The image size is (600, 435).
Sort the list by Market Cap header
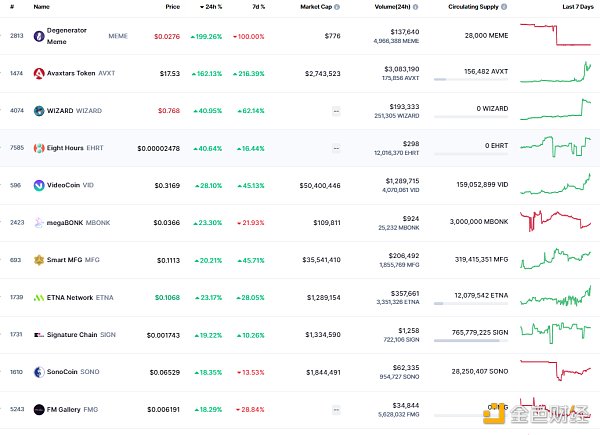pos(322,7)
